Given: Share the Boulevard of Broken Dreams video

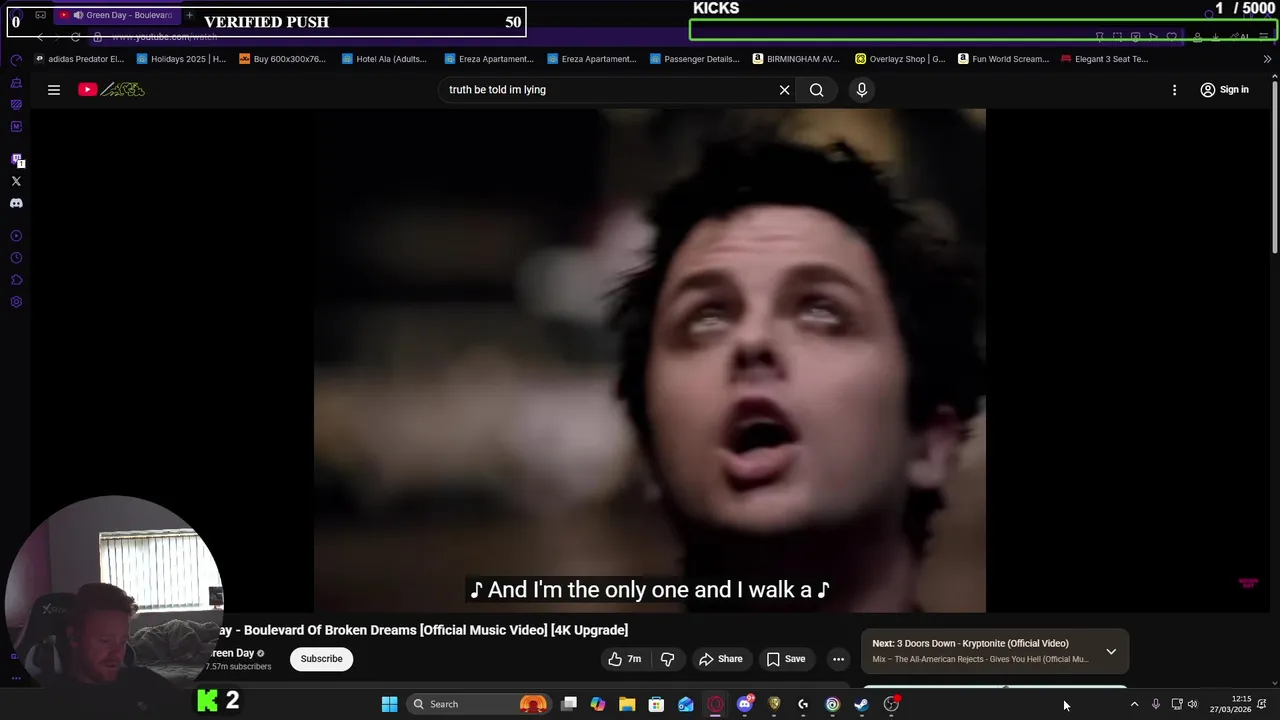Looking at the screenshot, I should [x=721, y=659].
